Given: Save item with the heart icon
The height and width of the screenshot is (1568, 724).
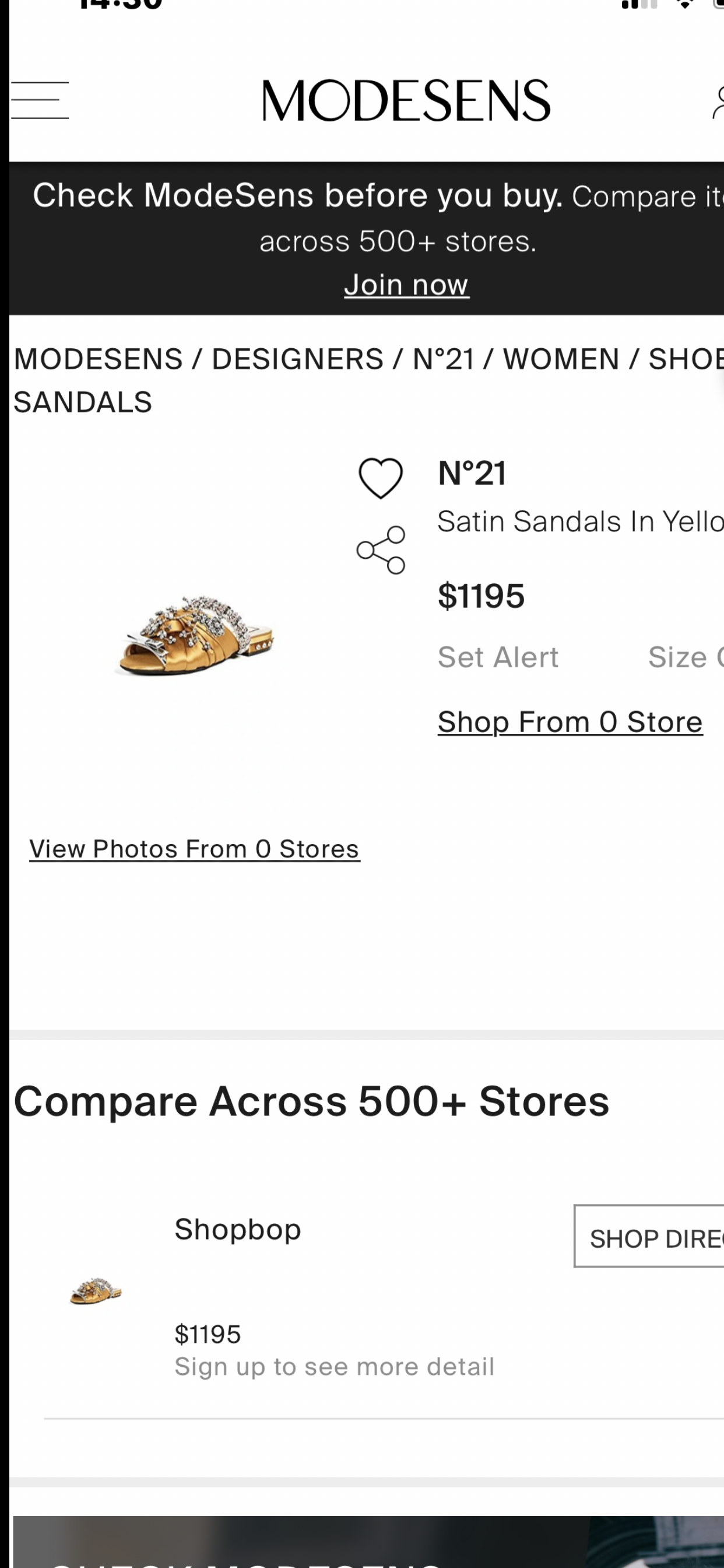Looking at the screenshot, I should click(381, 478).
